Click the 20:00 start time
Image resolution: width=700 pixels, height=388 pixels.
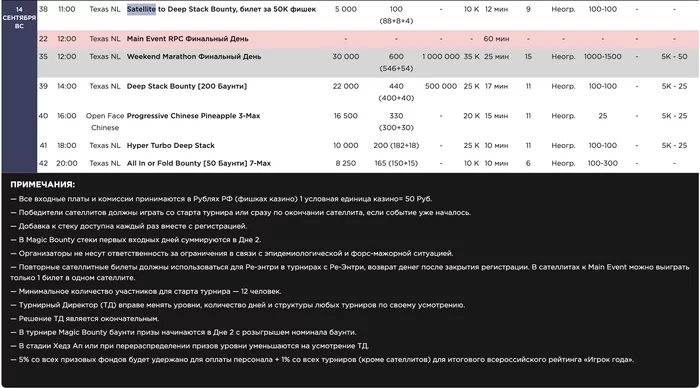pyautogui.click(x=67, y=163)
